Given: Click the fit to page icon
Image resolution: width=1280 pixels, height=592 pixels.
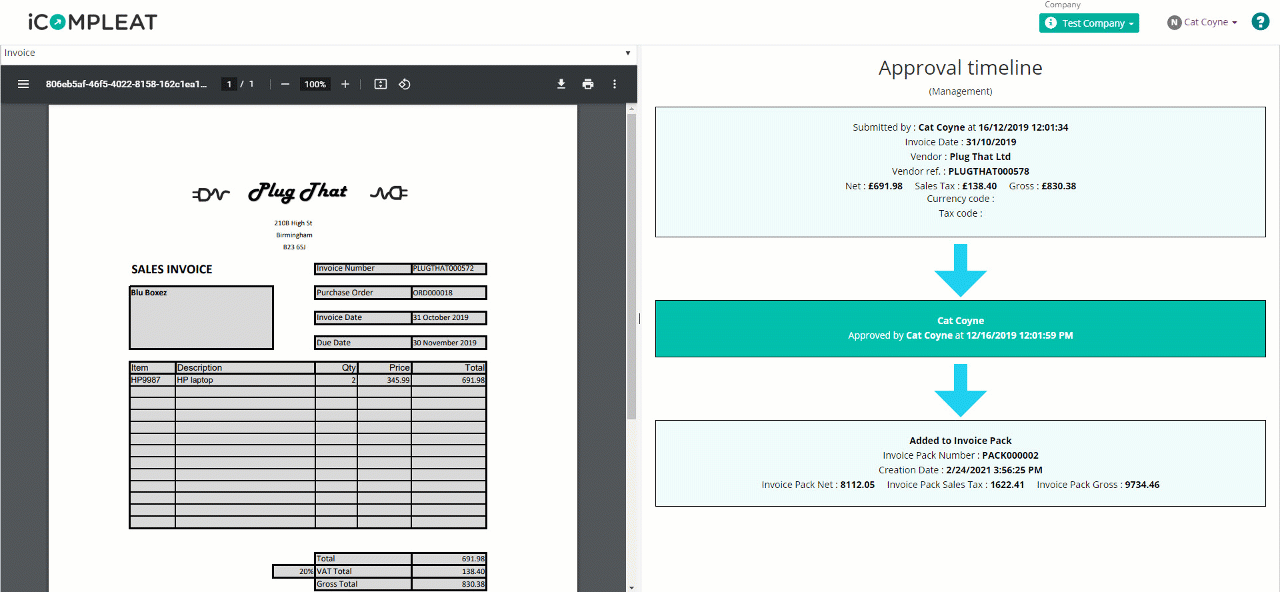Looking at the screenshot, I should click(x=380, y=84).
